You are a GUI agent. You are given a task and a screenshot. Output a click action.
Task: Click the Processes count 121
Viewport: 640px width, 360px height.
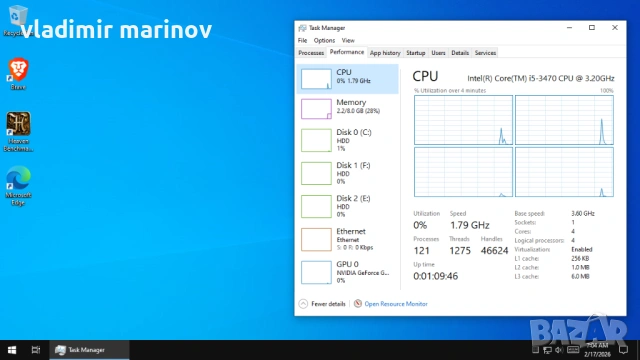(422, 251)
